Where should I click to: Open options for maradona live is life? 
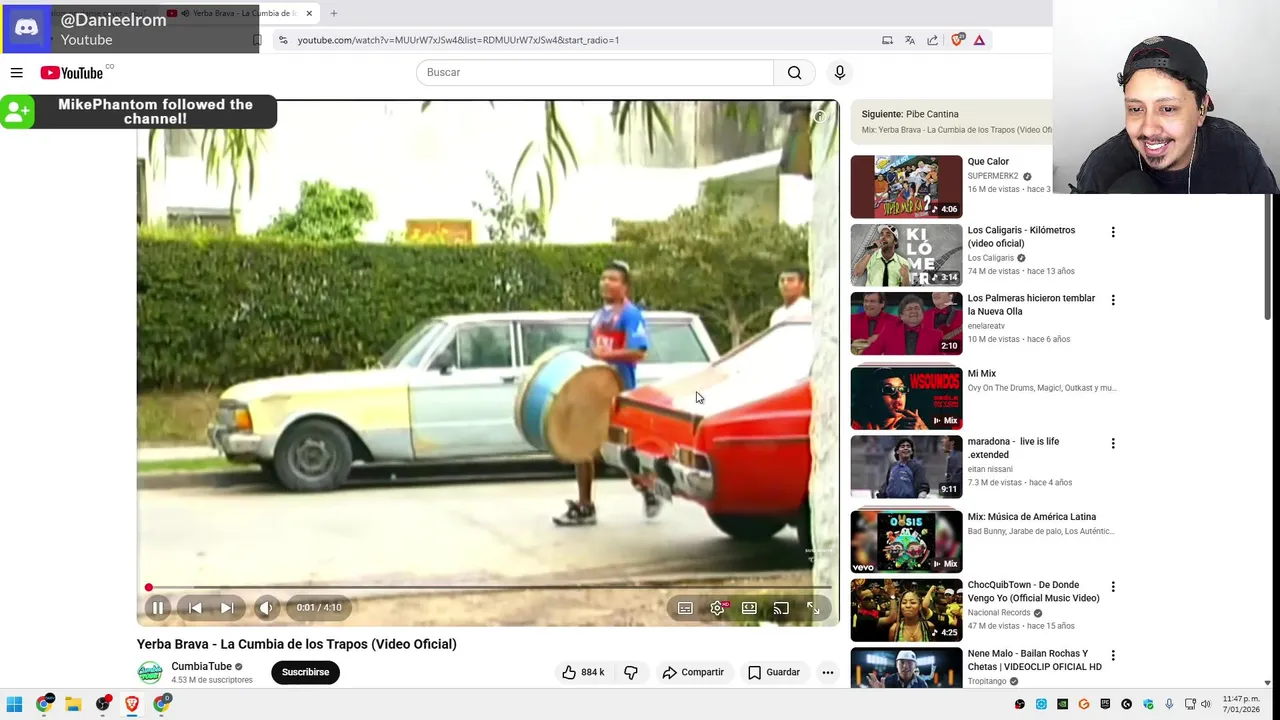point(1113,443)
